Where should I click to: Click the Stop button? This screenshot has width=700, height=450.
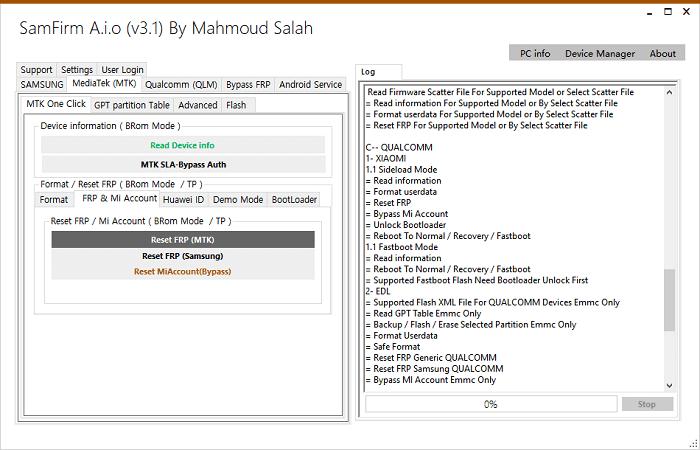[x=647, y=404]
